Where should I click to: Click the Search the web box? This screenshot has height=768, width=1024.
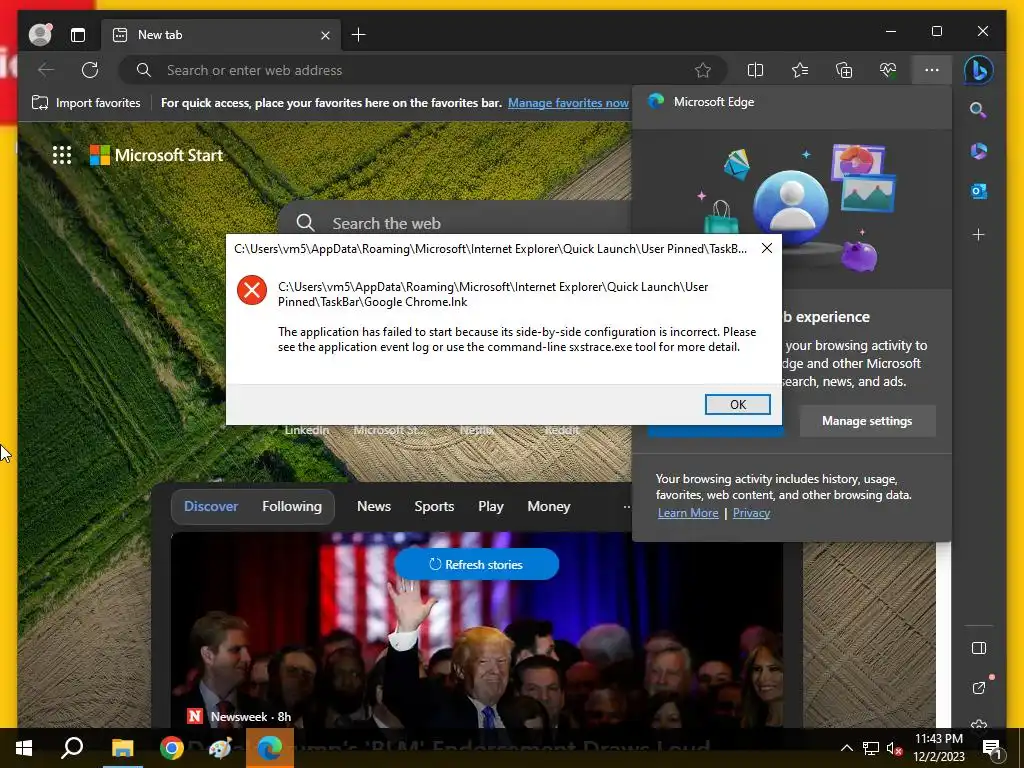[x=457, y=223]
